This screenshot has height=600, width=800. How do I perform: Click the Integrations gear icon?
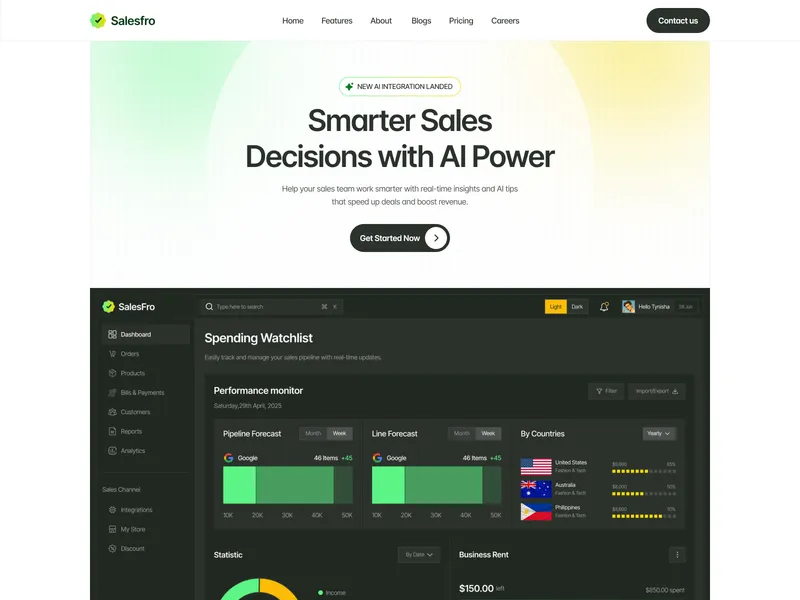[112, 510]
